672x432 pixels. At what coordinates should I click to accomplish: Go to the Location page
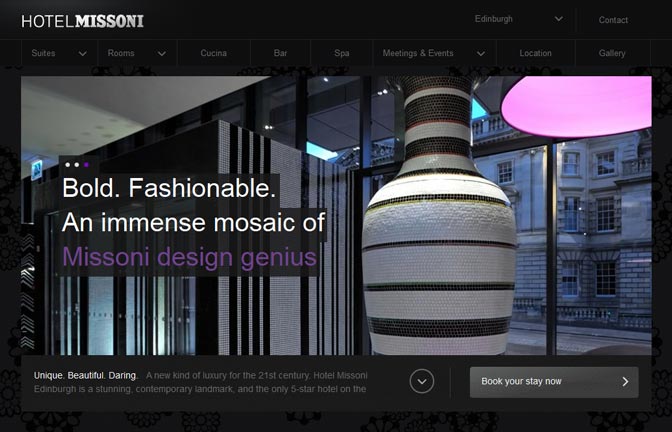(x=535, y=53)
